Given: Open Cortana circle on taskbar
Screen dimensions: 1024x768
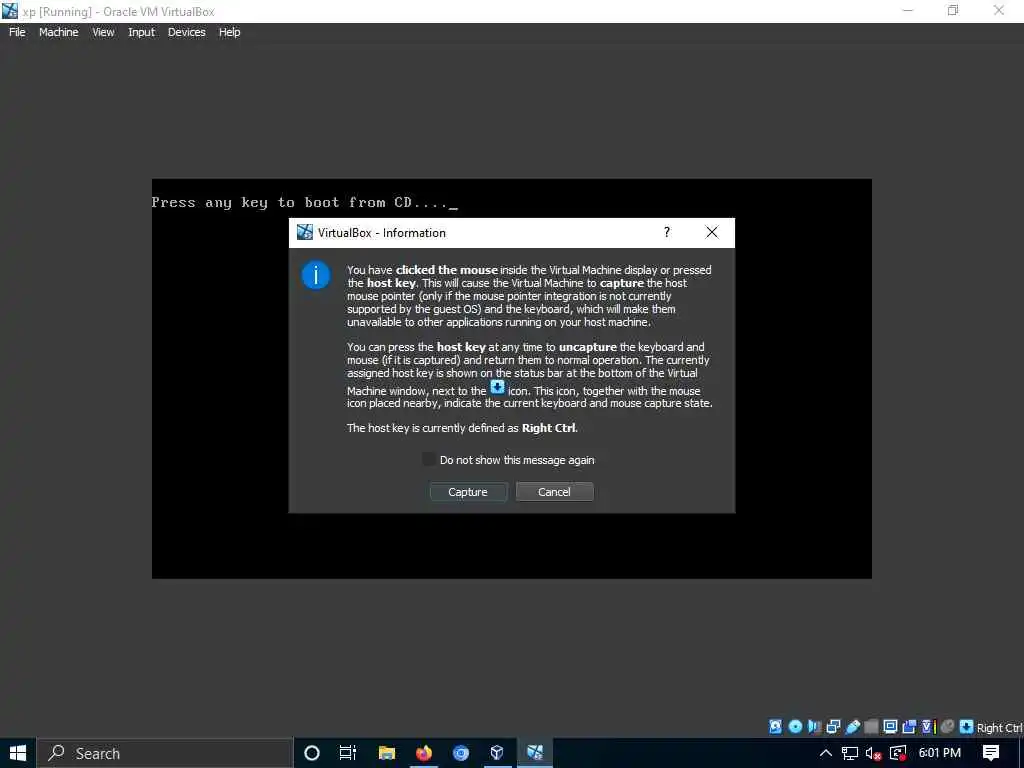Looking at the screenshot, I should click(x=312, y=753).
